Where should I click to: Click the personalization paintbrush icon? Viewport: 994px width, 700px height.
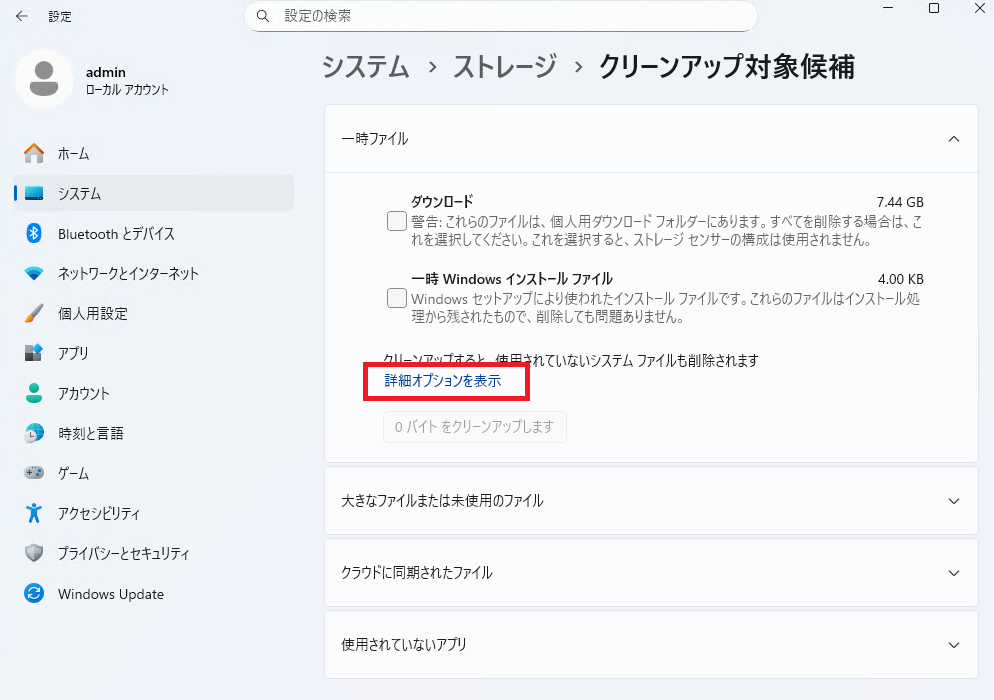[34, 313]
